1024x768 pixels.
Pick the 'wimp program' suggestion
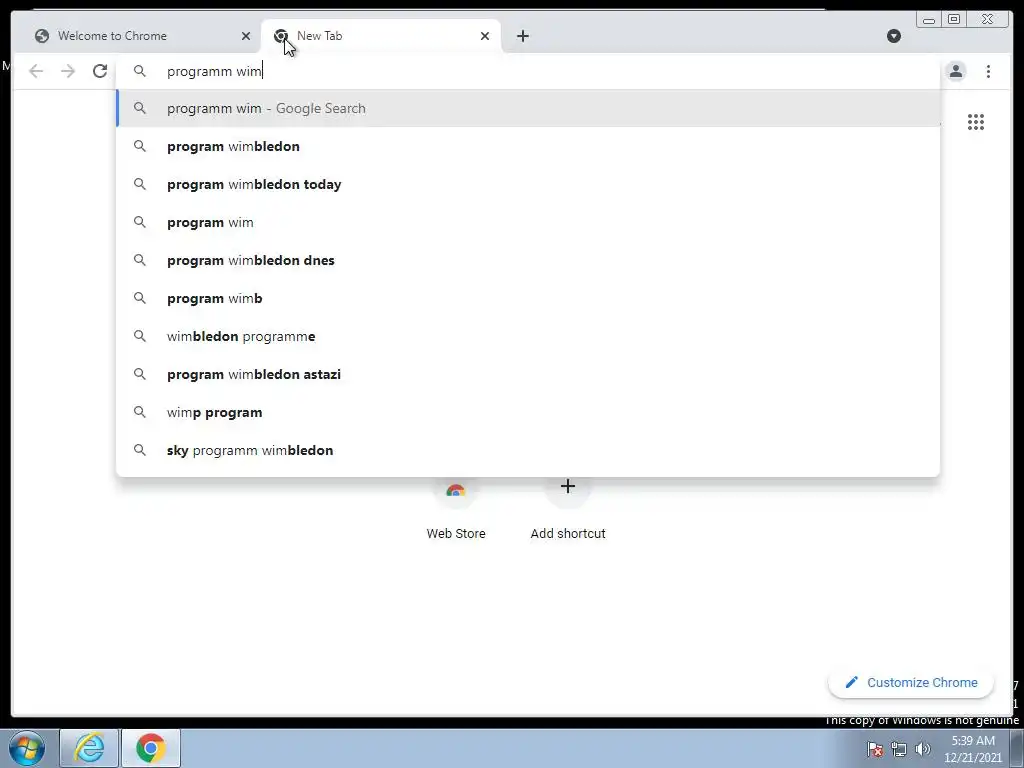click(x=528, y=412)
